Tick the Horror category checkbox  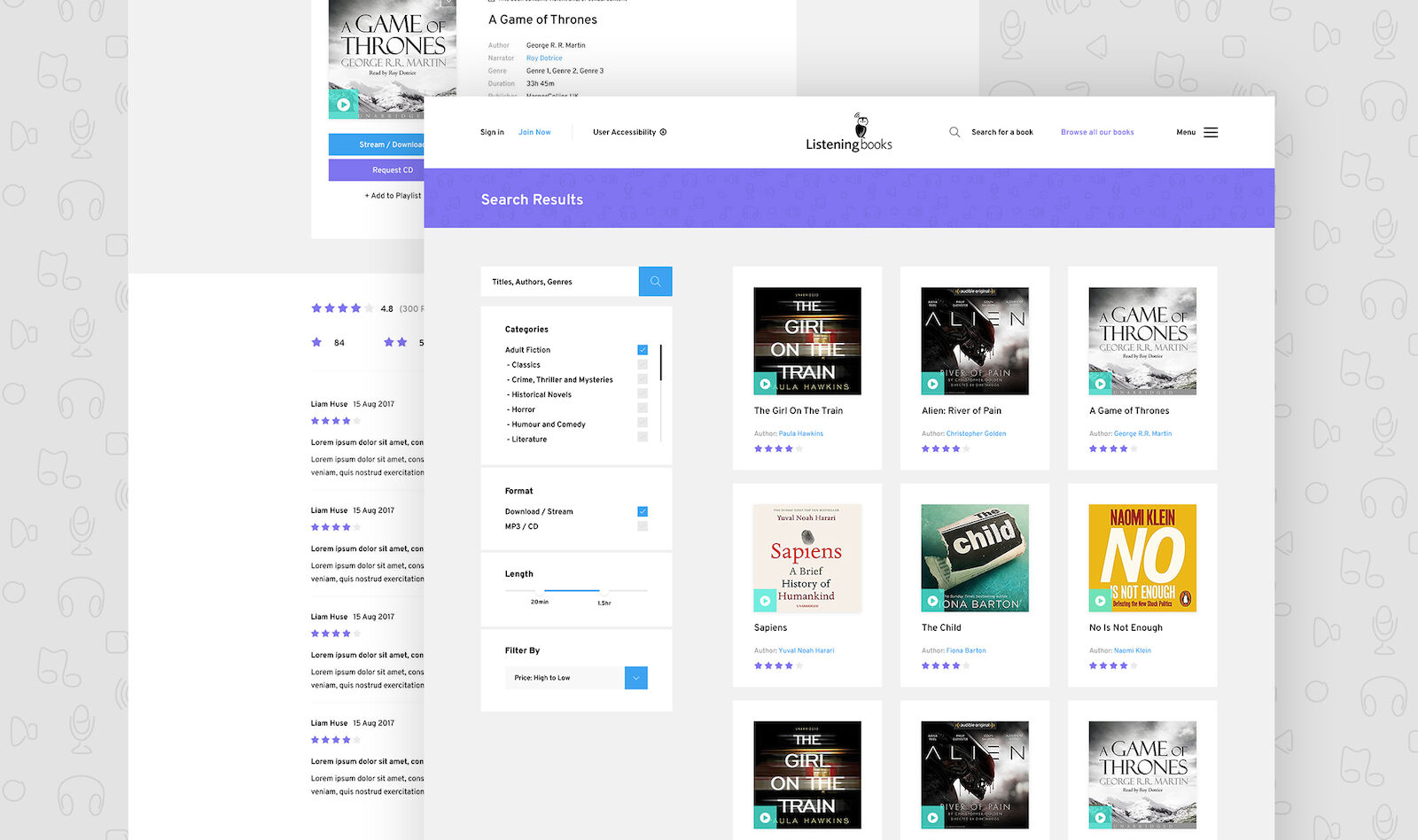pyautogui.click(x=643, y=409)
